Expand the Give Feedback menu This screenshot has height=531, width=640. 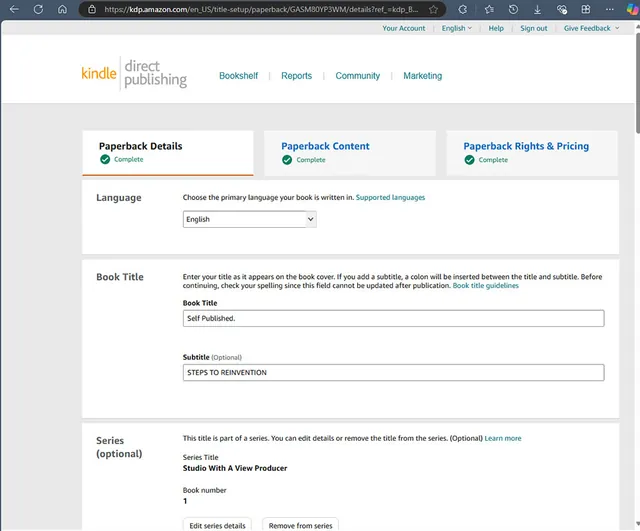[591, 28]
